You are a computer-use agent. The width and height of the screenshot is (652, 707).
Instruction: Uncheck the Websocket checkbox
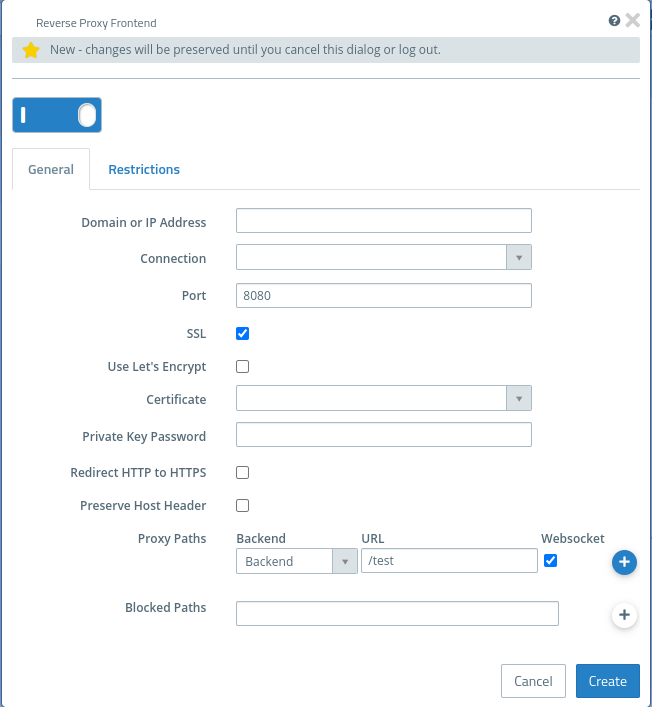pos(550,560)
